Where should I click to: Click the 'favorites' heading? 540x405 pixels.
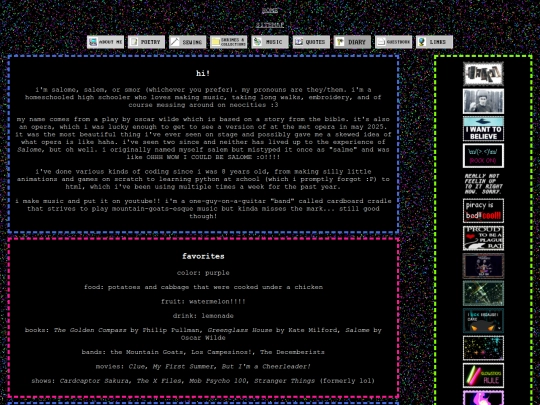[203, 256]
